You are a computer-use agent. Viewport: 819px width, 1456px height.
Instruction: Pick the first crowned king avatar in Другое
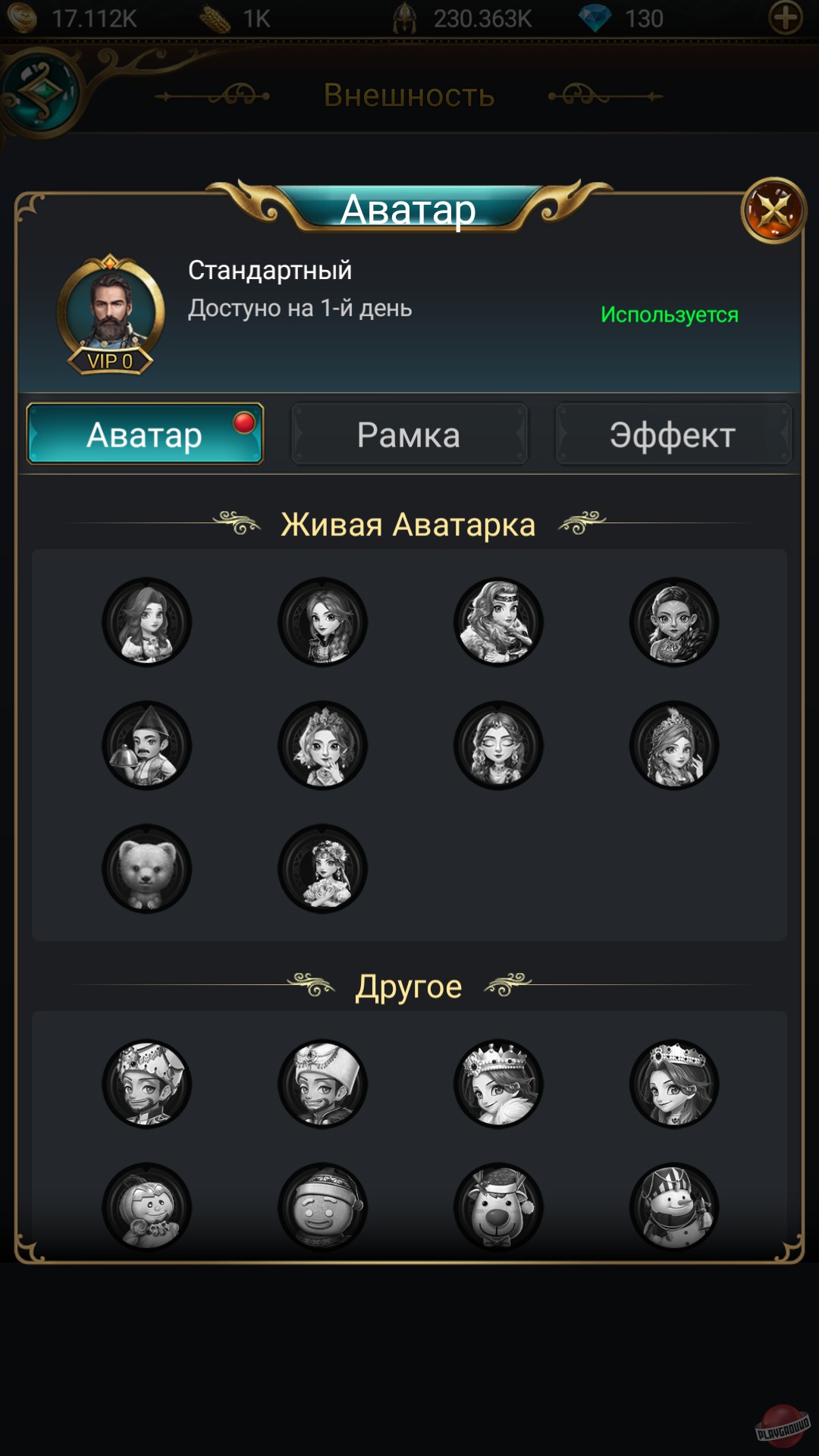click(147, 1084)
